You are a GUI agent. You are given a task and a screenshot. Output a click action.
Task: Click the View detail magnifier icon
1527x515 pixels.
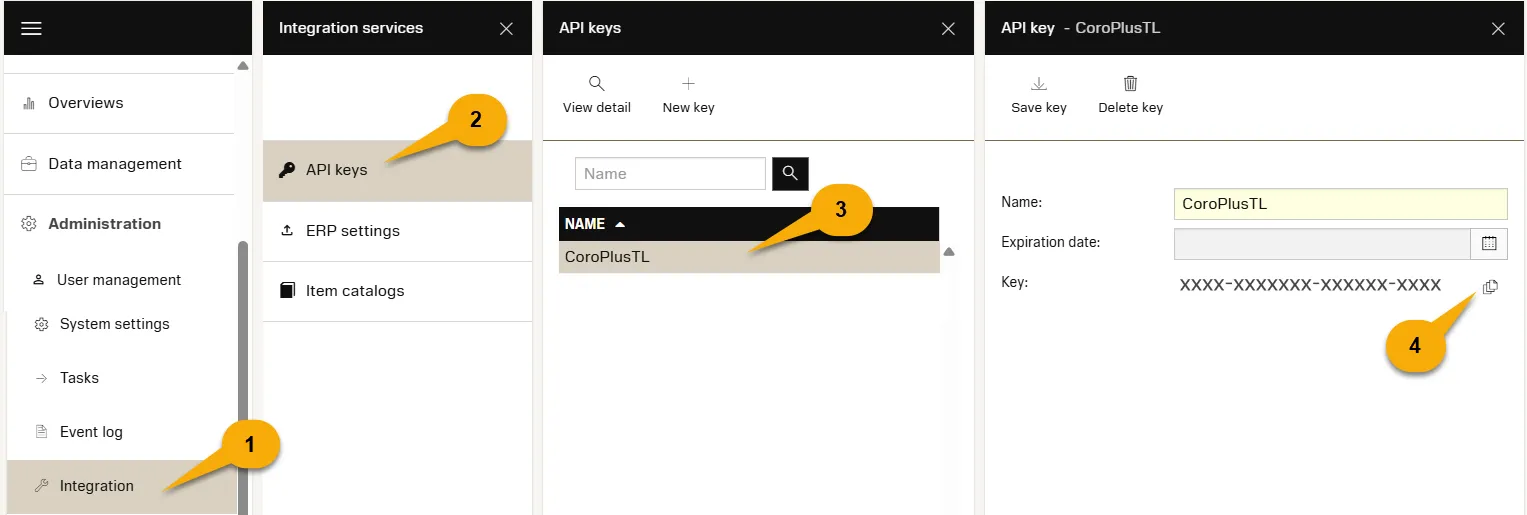tap(596, 84)
